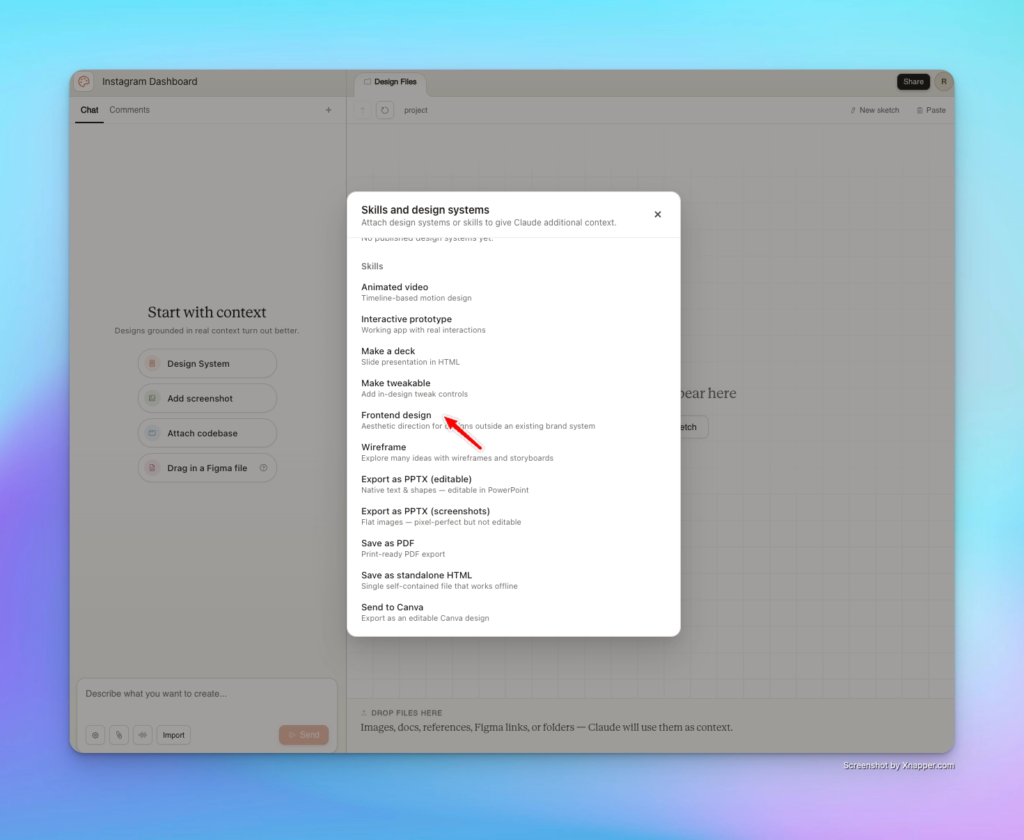Click the Import button
This screenshot has width=1024, height=840.
coord(174,735)
